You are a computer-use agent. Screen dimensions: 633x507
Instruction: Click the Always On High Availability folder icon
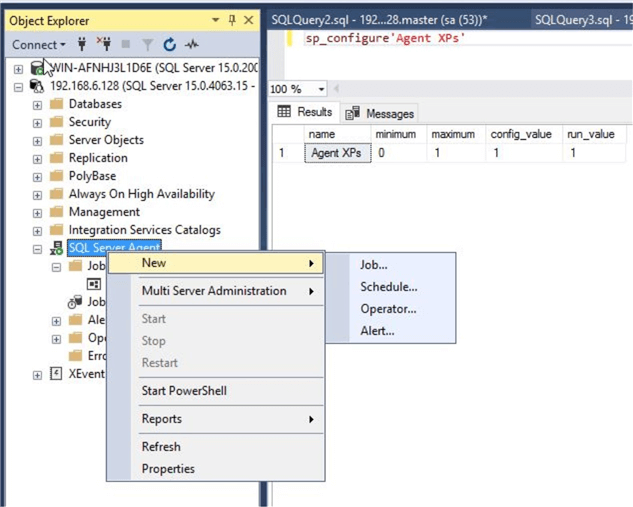click(57, 194)
